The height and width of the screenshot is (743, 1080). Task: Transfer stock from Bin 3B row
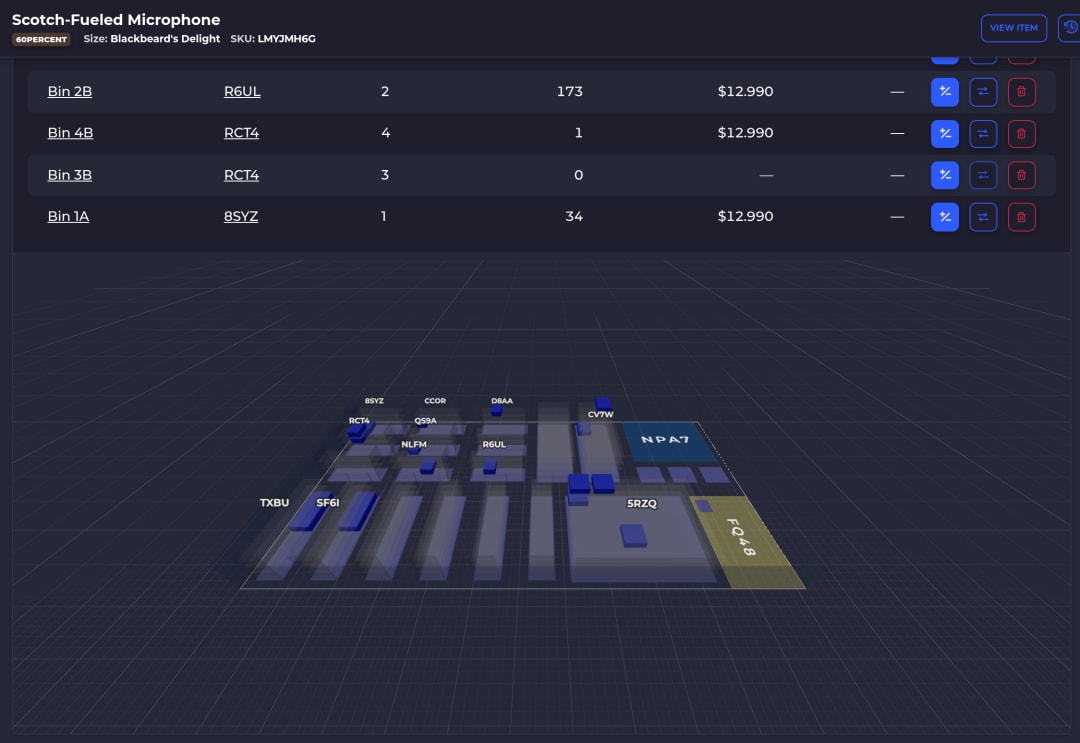pos(983,175)
